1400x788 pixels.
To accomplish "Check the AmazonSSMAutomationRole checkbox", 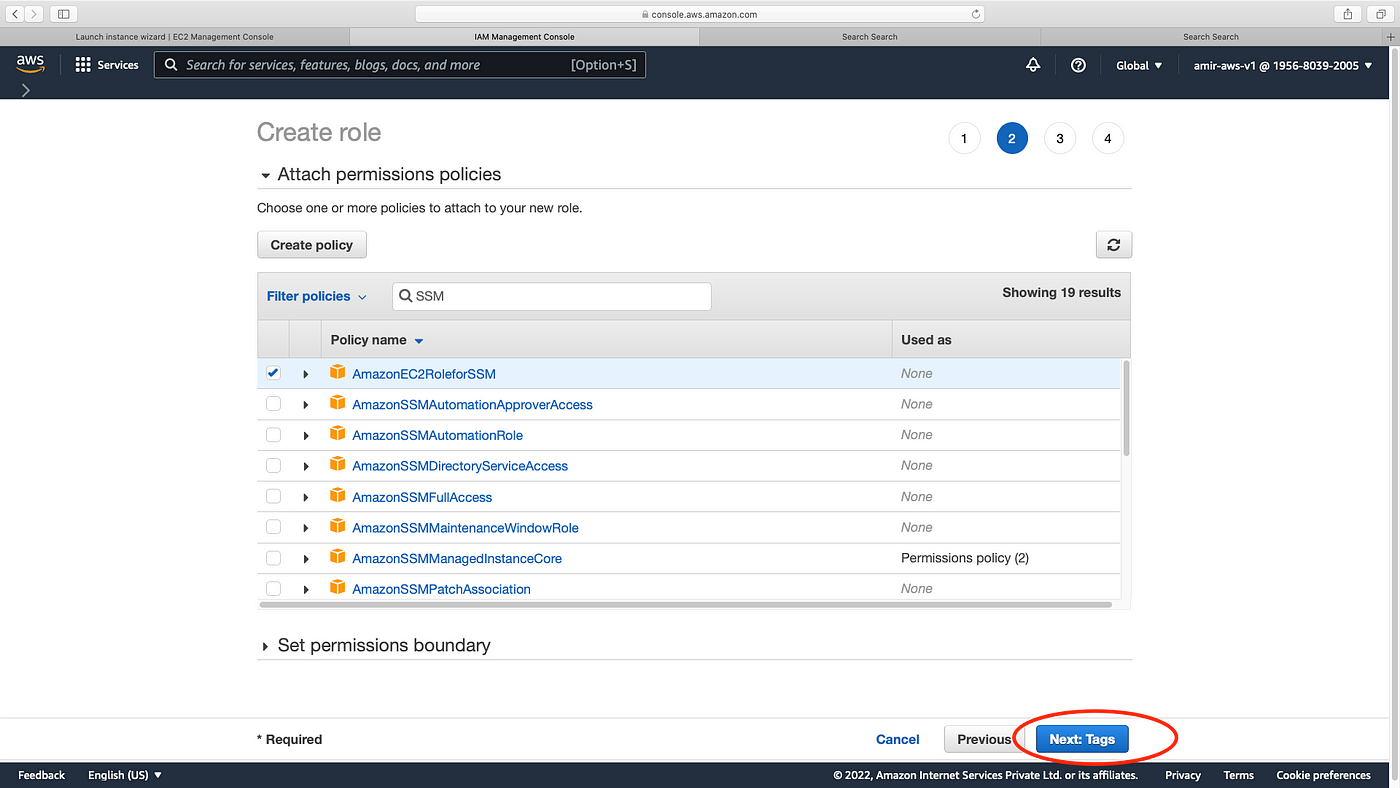I will click(273, 435).
